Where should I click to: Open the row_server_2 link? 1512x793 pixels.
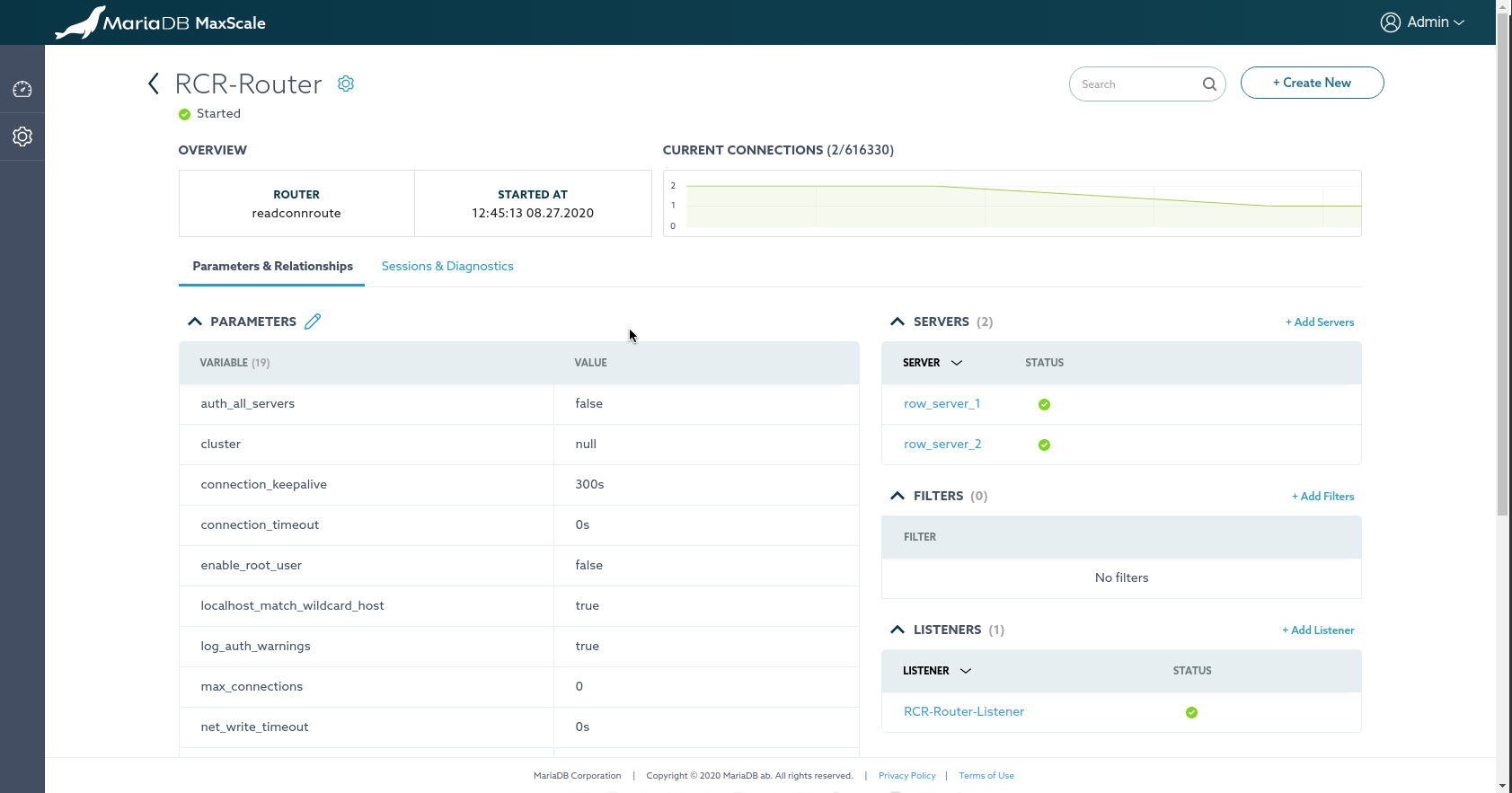click(x=942, y=444)
